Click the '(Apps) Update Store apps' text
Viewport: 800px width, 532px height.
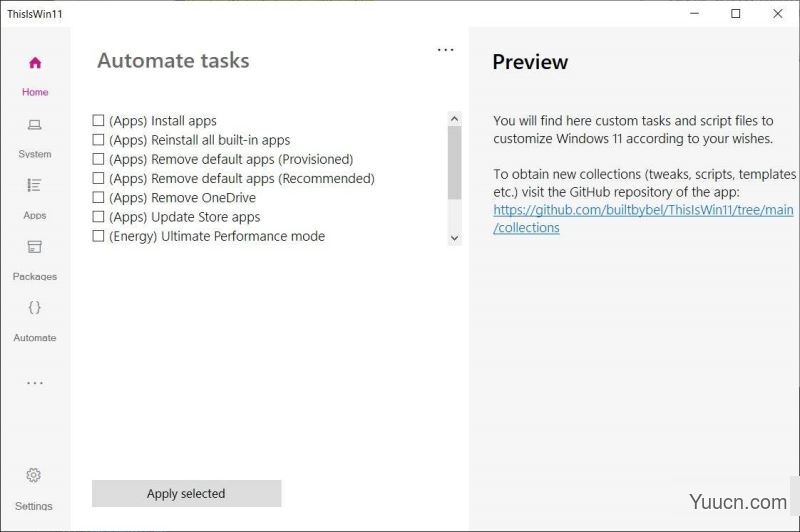tap(184, 217)
